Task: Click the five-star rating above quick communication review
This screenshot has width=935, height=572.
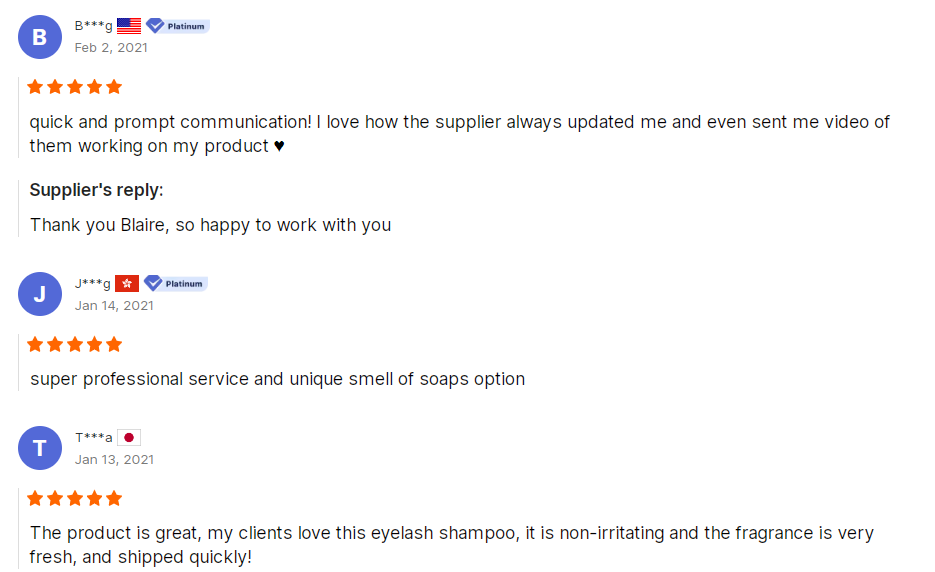Action: (75, 87)
